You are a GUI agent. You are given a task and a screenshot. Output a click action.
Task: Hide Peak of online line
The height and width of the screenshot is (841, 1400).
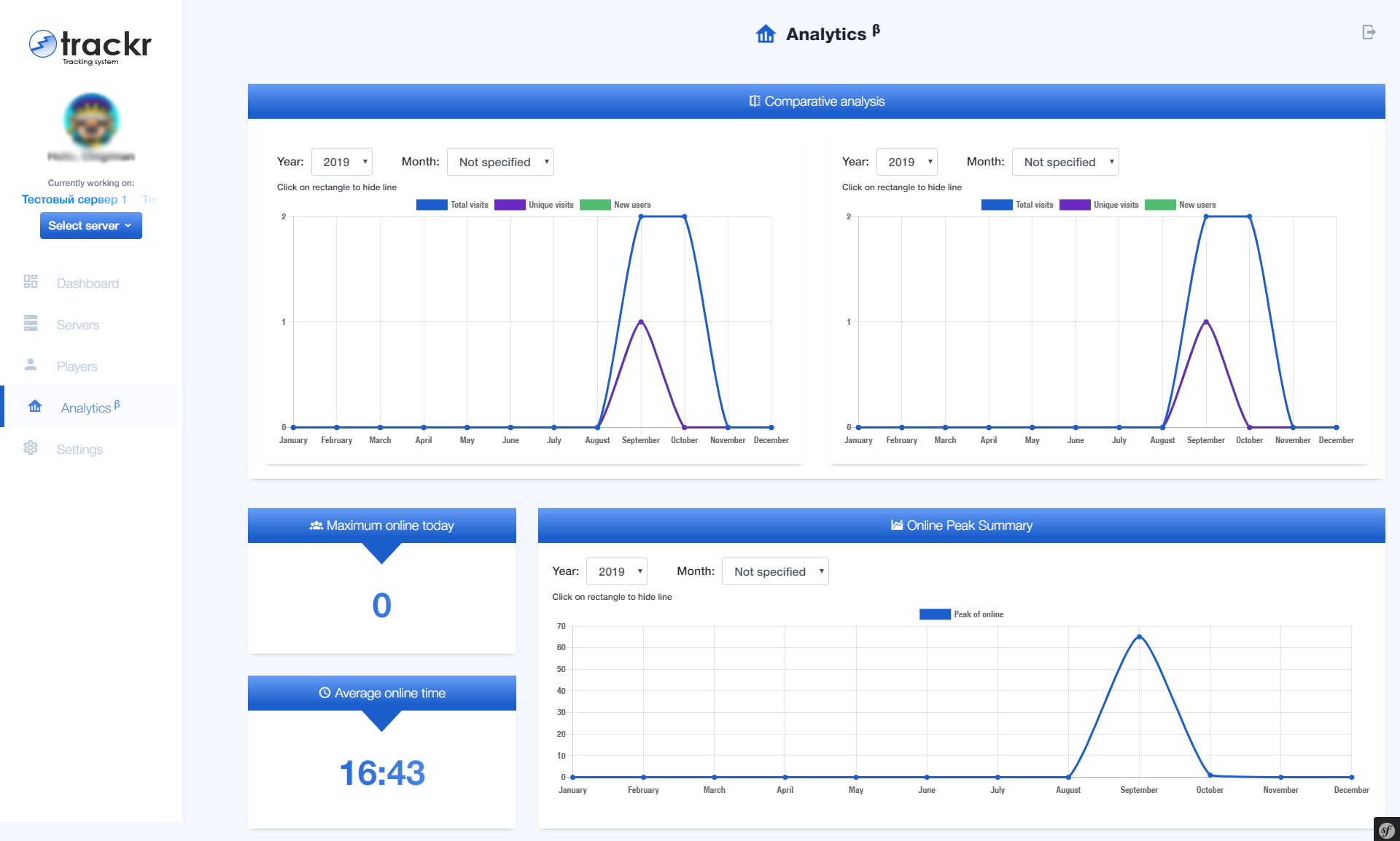coord(935,614)
